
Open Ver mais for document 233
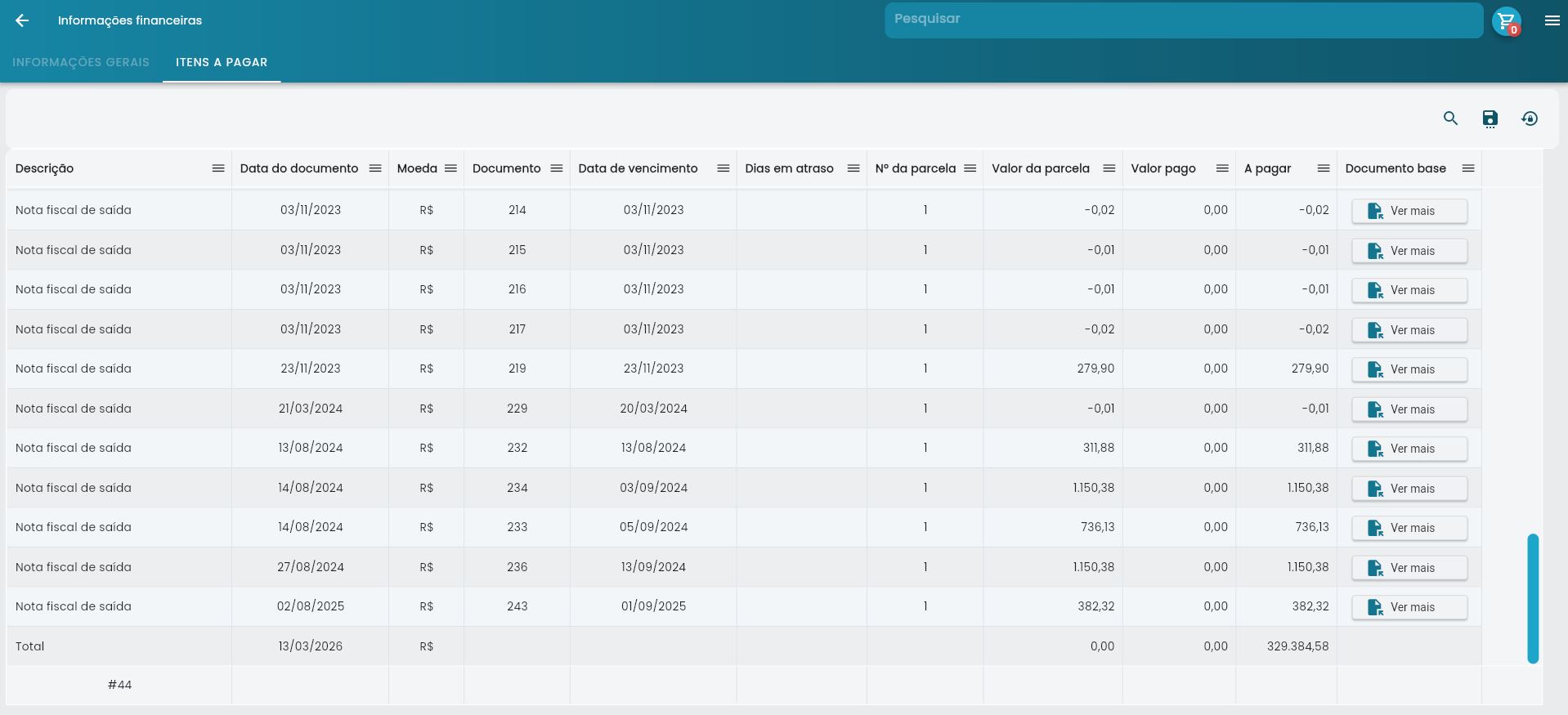1409,528
